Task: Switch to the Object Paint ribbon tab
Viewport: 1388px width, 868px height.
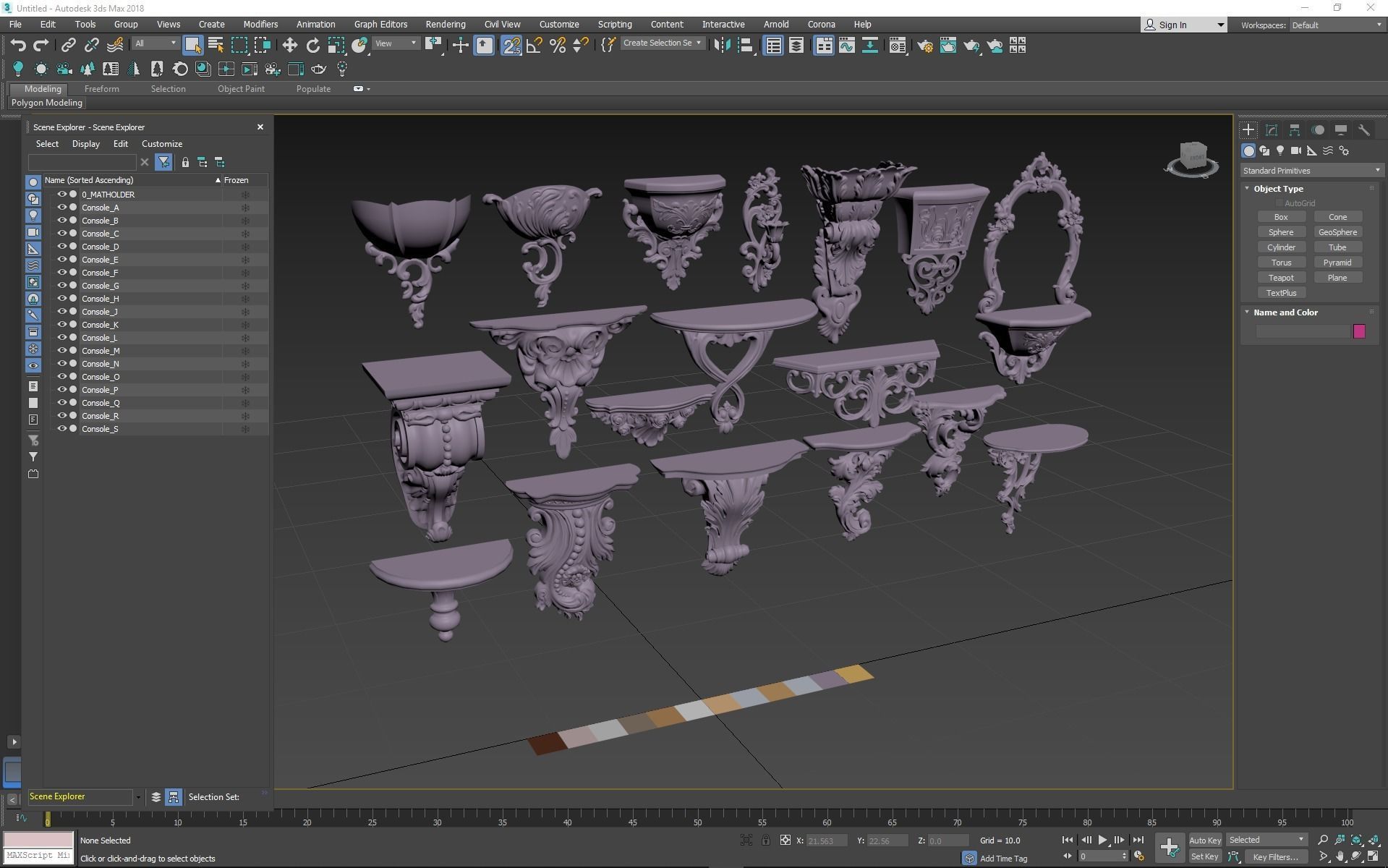Action: point(241,89)
